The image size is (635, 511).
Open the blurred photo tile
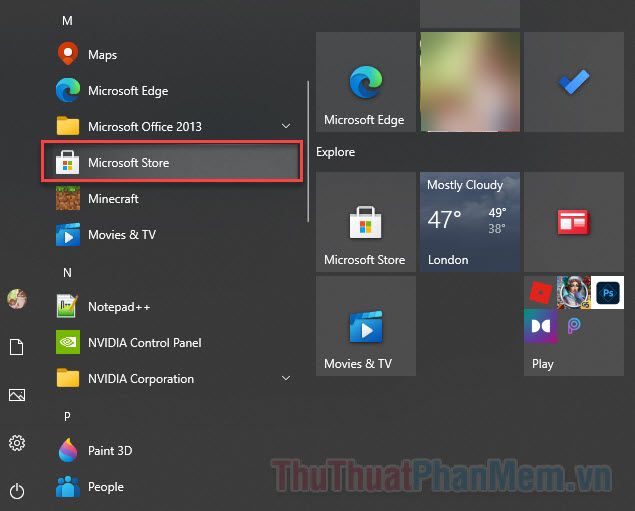click(470, 82)
